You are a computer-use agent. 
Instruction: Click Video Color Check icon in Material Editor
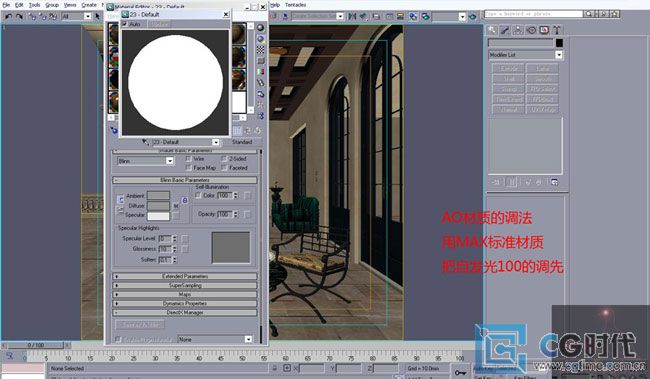260,72
